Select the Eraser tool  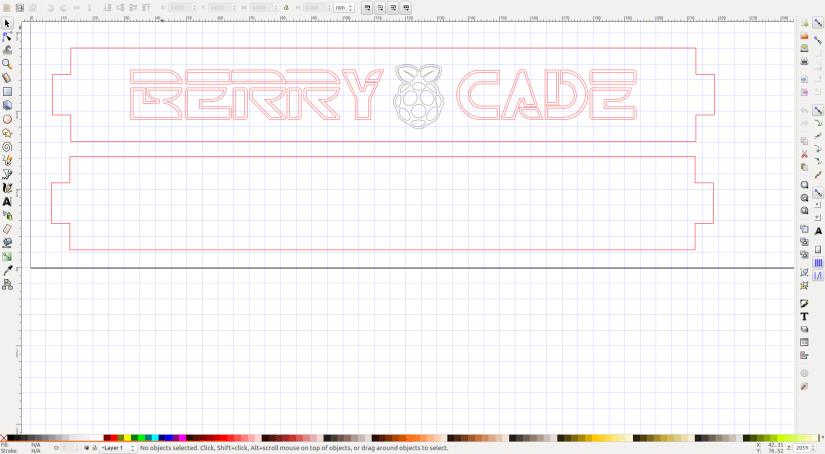[7, 229]
